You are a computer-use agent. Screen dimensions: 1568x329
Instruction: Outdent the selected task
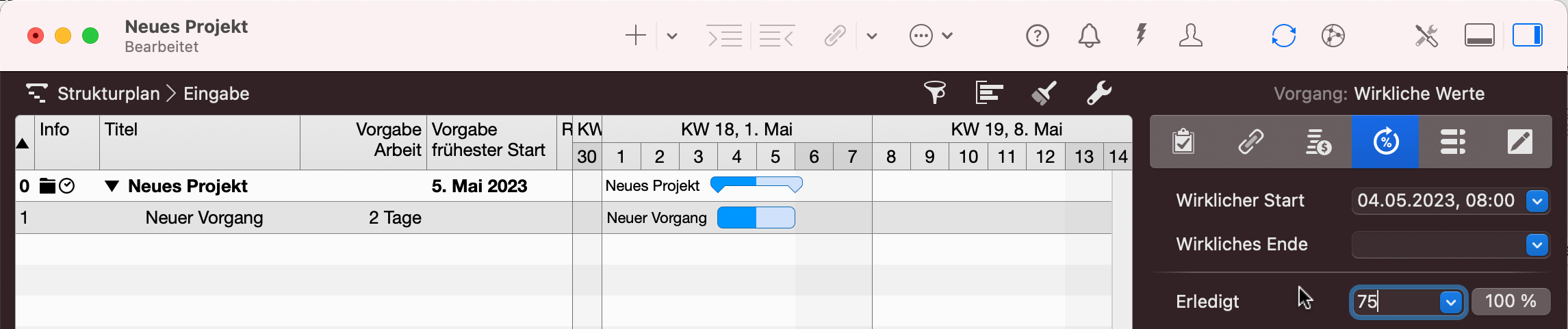click(x=777, y=36)
